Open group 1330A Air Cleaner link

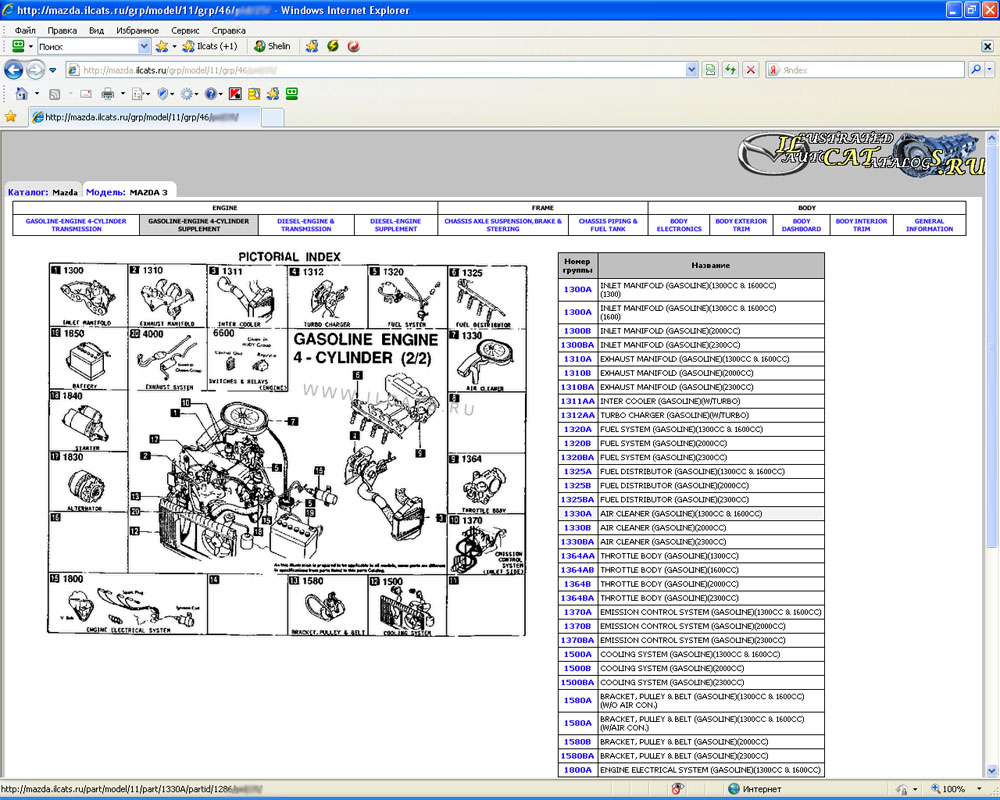(577, 514)
